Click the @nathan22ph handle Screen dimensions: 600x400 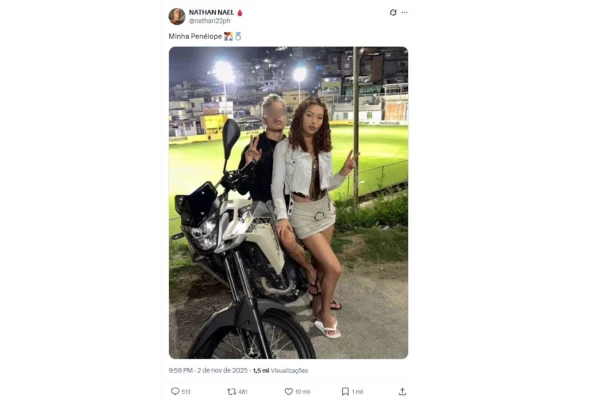pyautogui.click(x=210, y=21)
